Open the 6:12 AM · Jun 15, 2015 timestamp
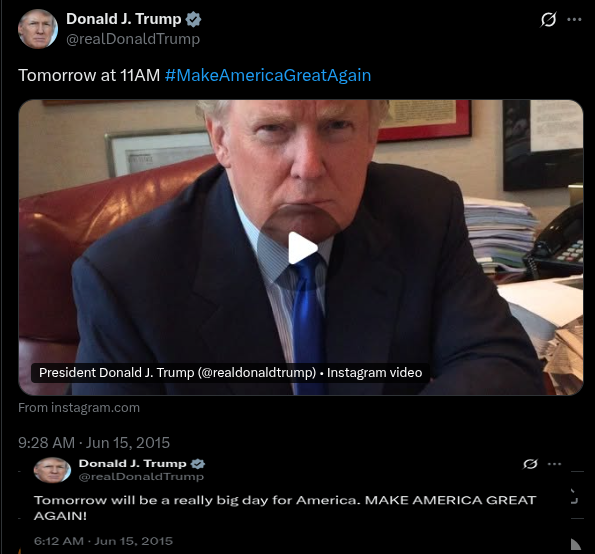The width and height of the screenshot is (595, 554). pos(103,541)
